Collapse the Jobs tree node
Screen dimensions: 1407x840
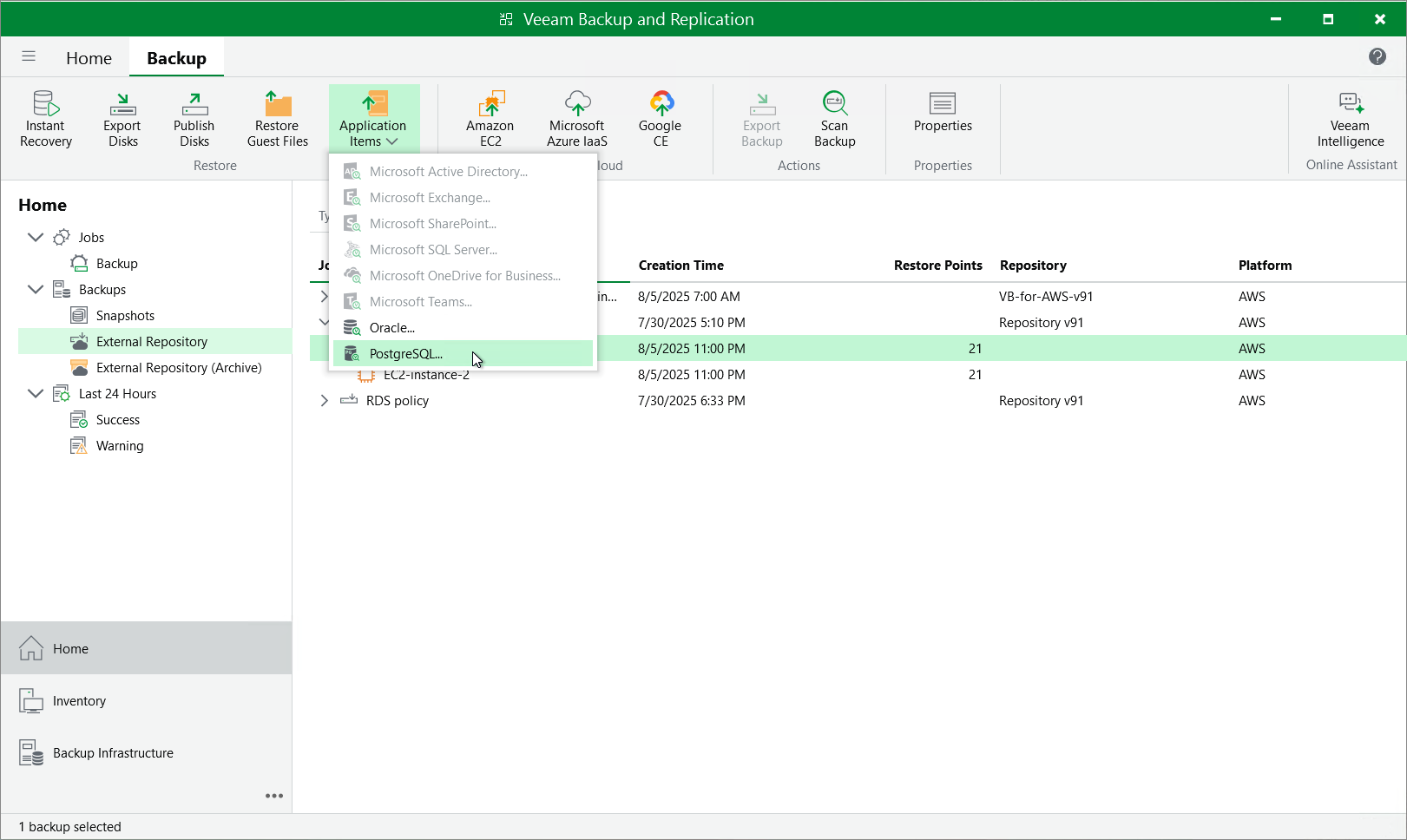(36, 237)
